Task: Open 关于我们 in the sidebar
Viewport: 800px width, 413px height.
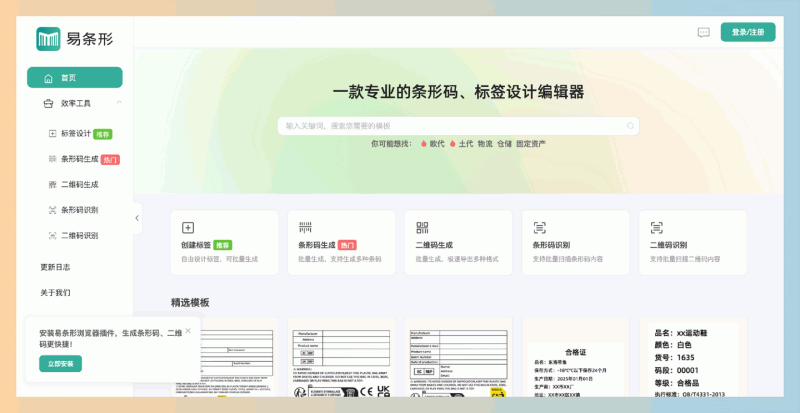Action: [56, 293]
